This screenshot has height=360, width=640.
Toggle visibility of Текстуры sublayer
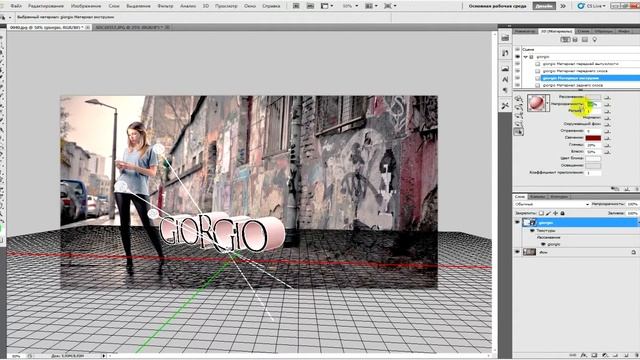click(532, 231)
